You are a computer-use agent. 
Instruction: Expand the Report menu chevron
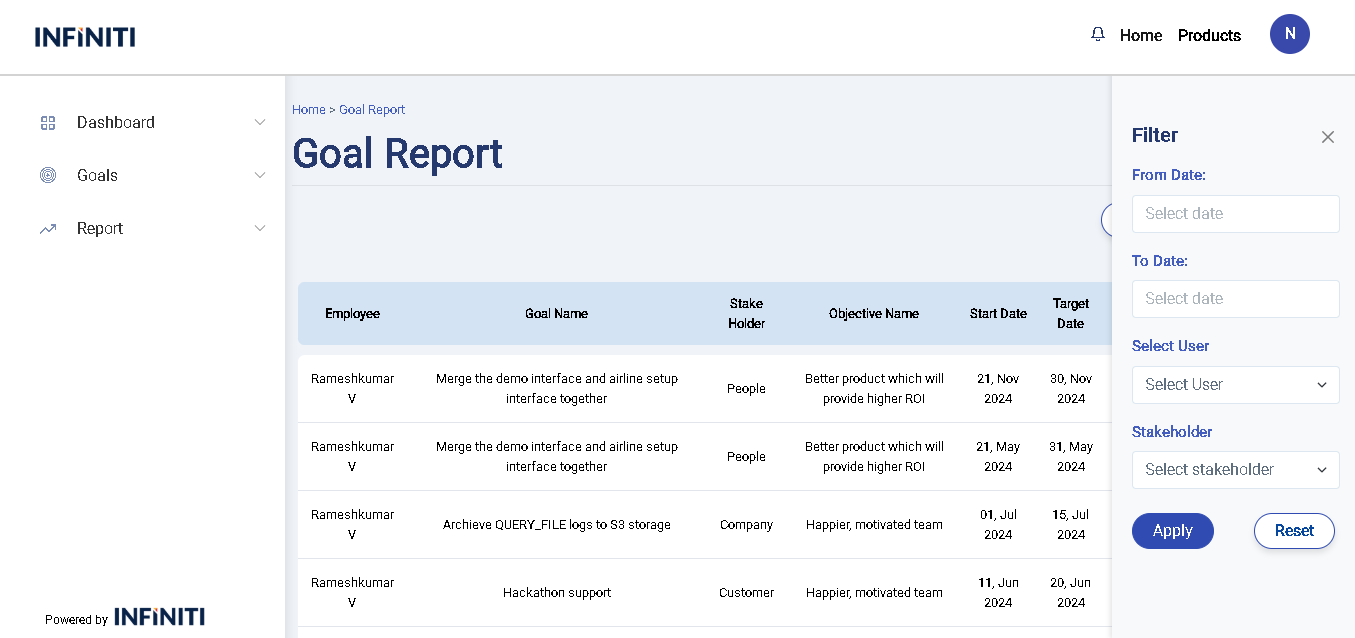click(x=260, y=229)
